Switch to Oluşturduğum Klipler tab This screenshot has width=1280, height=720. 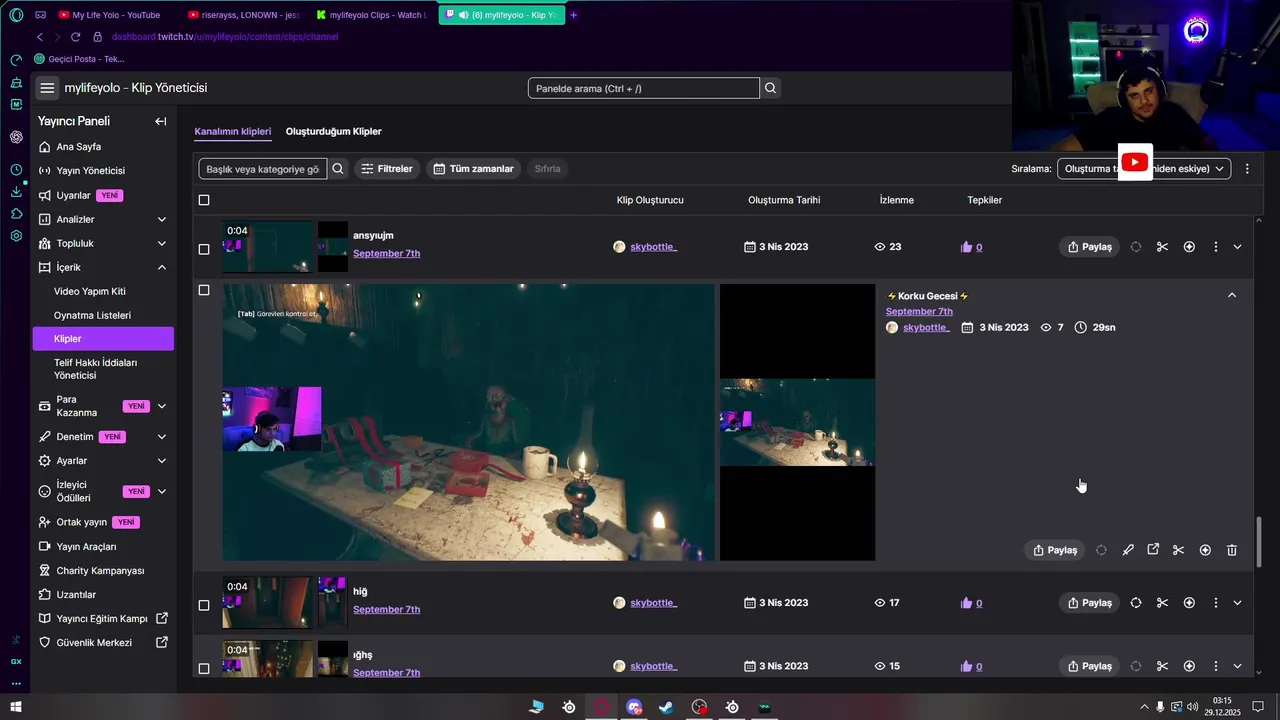(x=333, y=131)
